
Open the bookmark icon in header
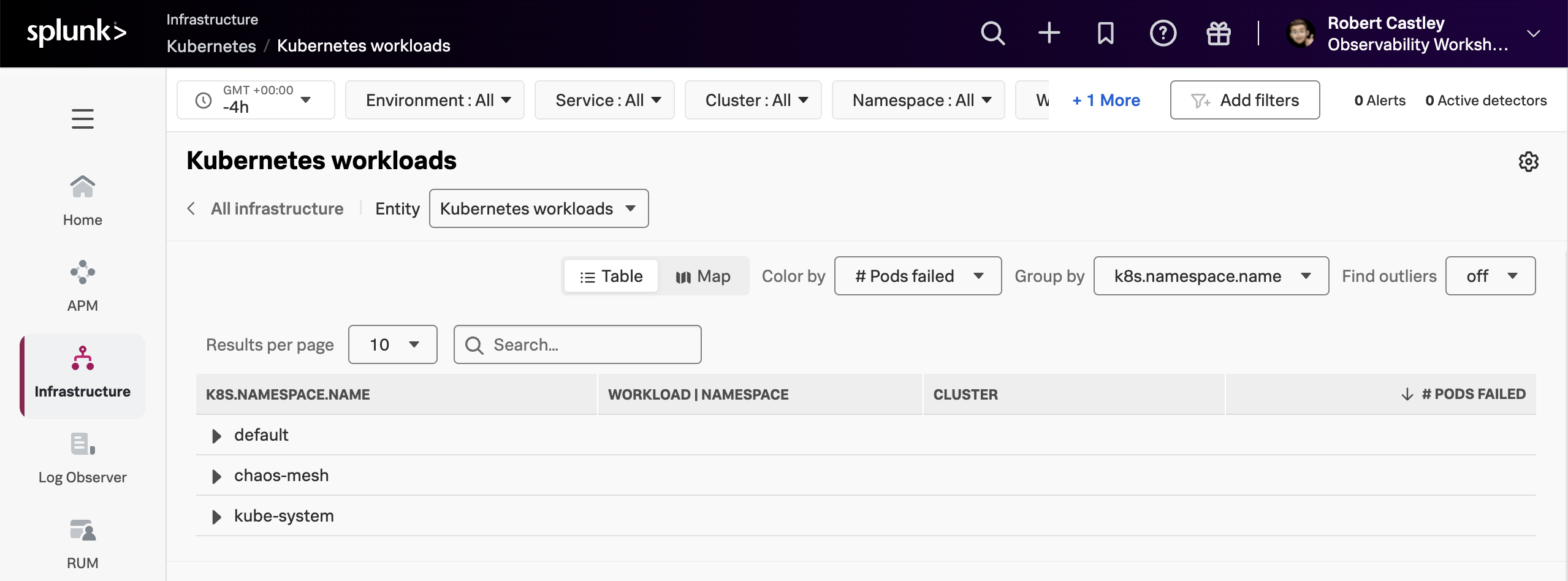[1105, 33]
